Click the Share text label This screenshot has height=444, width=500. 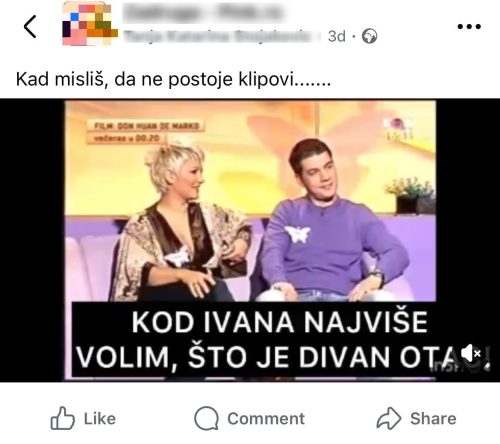[x=433, y=419]
